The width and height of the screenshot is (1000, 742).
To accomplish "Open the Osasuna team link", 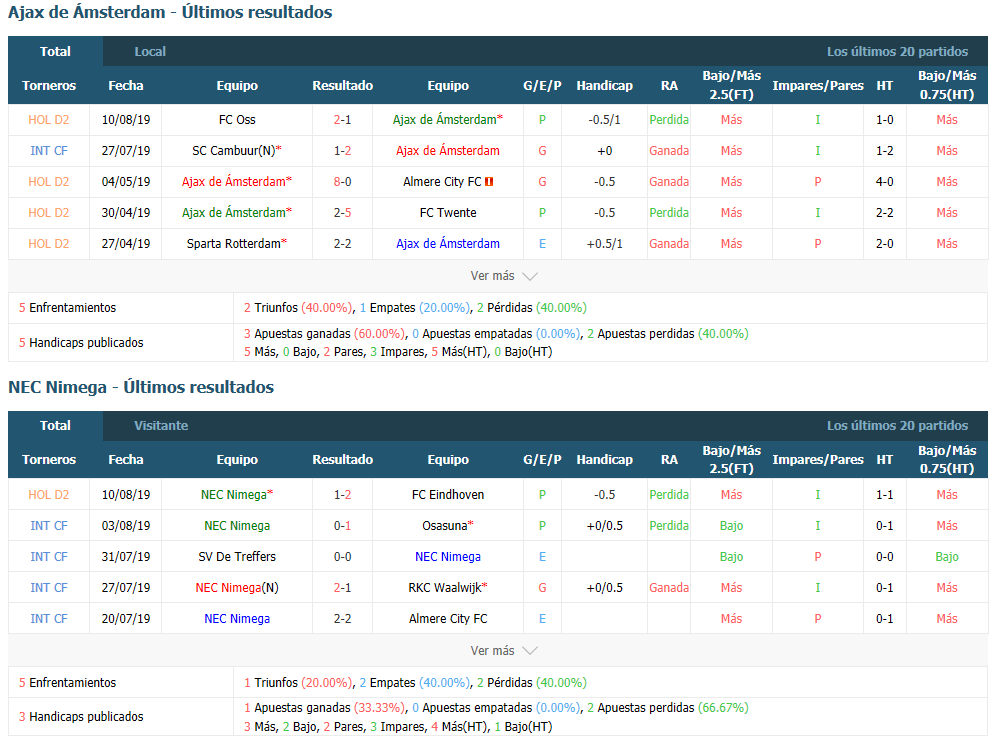I will coord(448,526).
